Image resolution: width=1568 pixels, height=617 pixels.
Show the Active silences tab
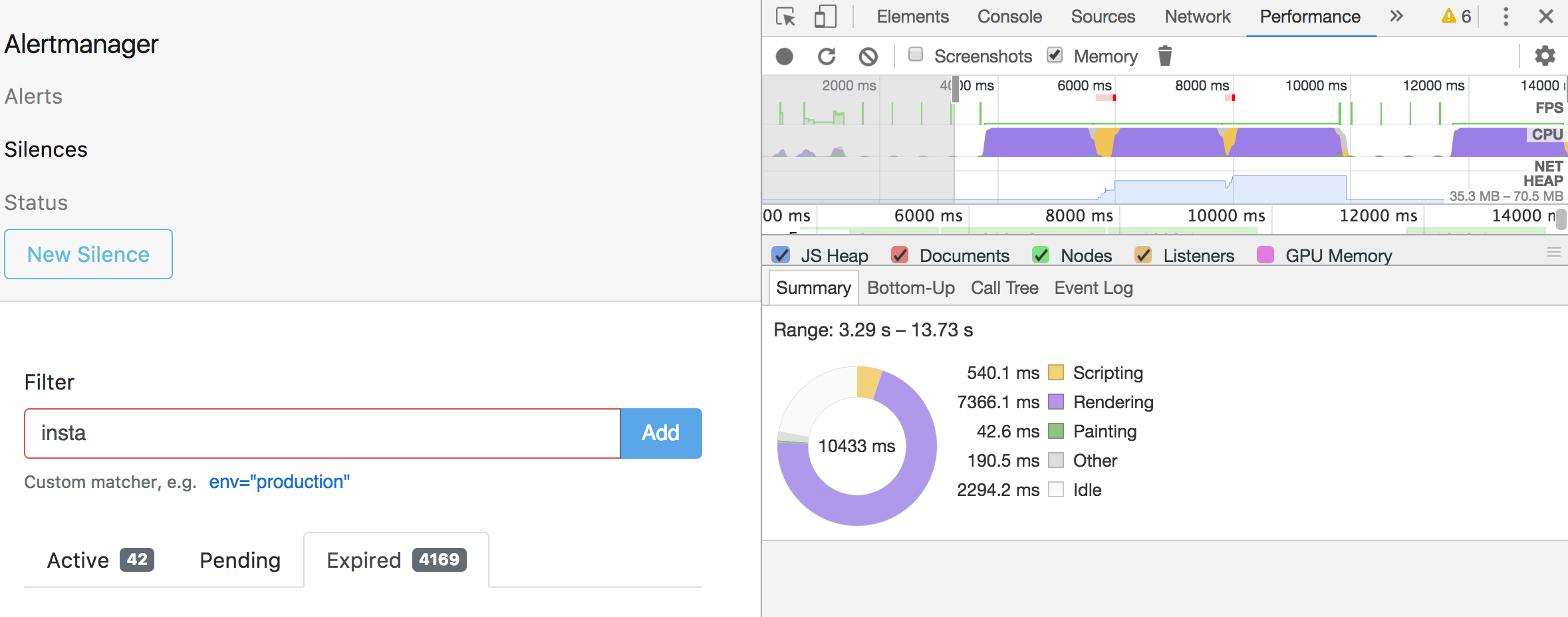coord(100,560)
